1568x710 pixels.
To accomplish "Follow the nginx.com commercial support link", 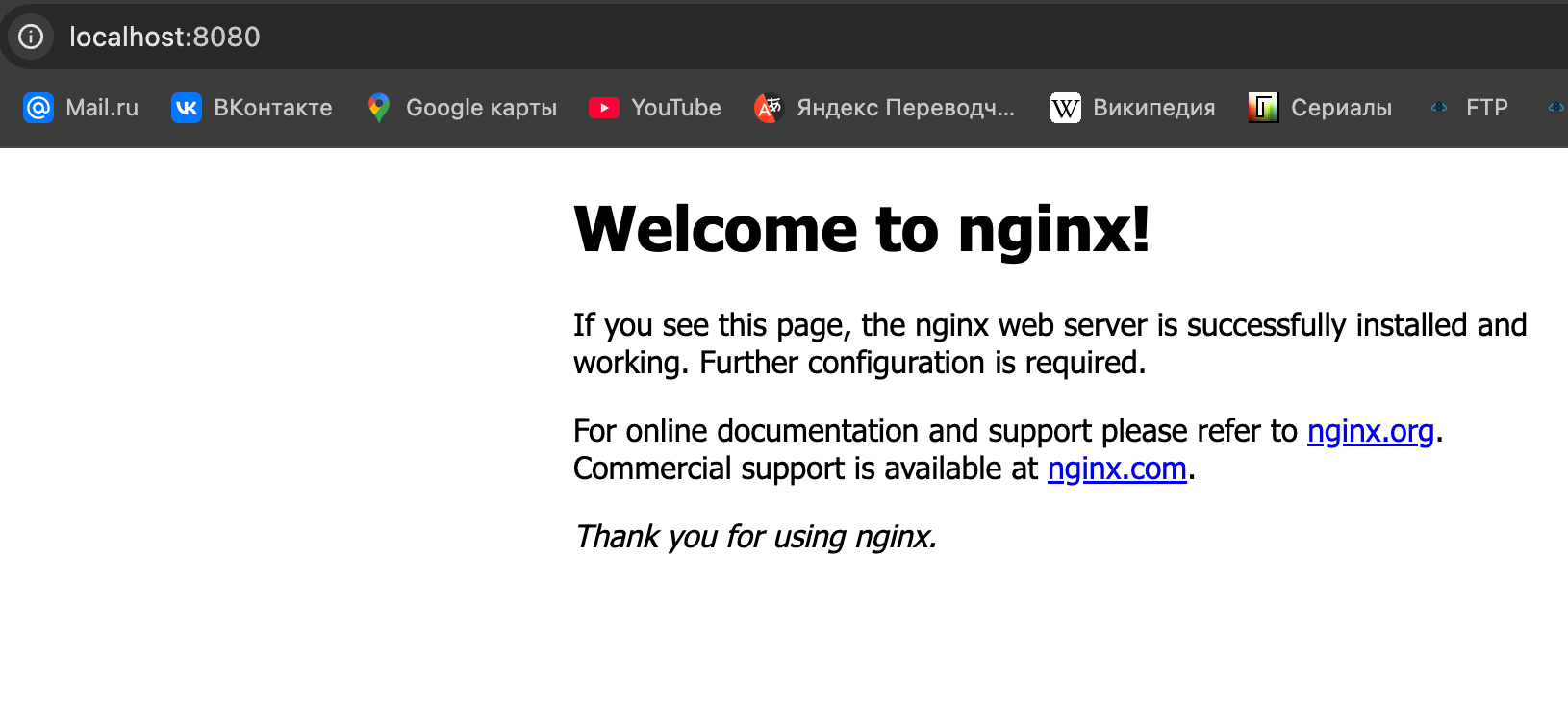I will [1116, 469].
